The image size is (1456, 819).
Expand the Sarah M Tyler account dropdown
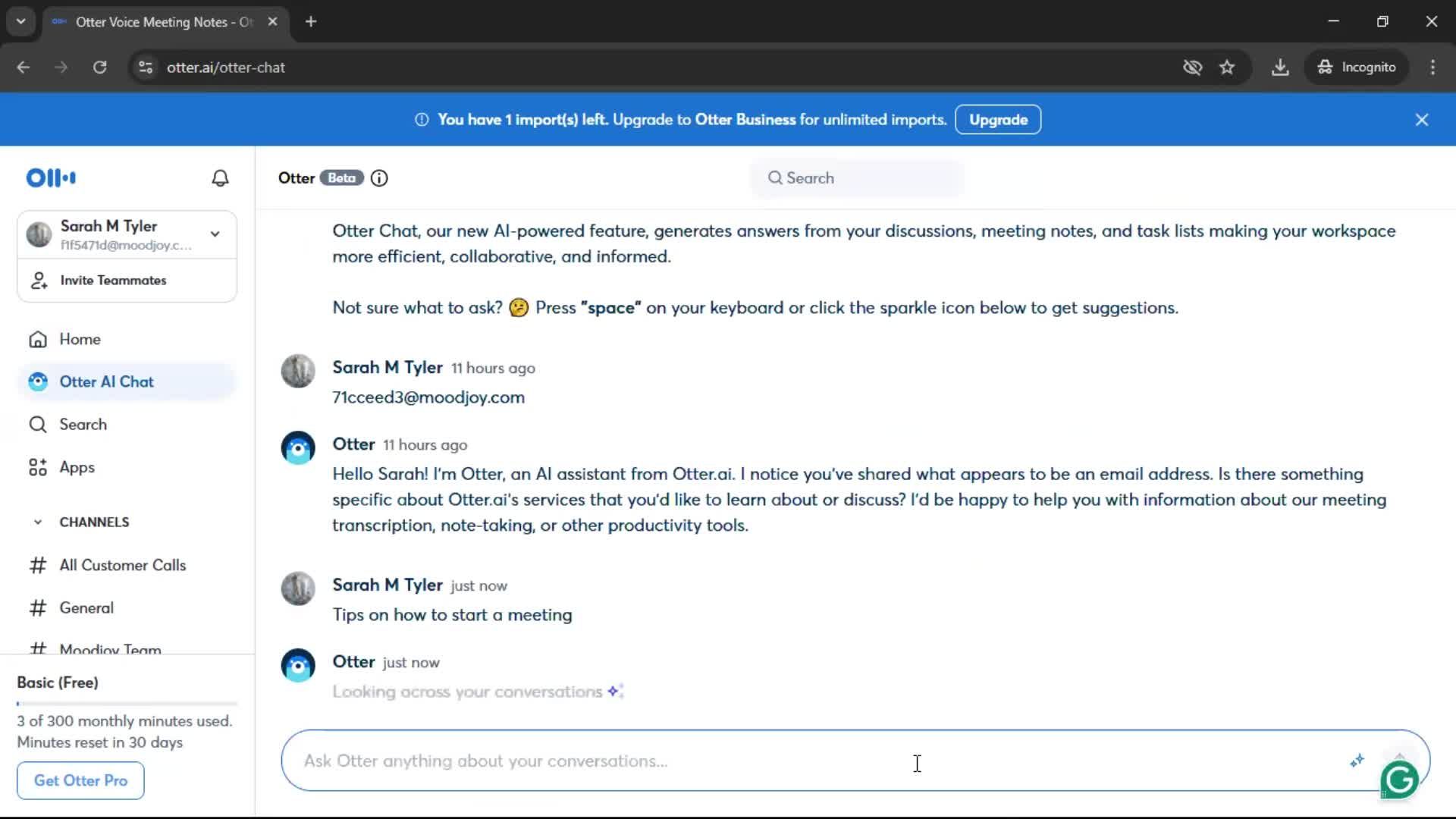point(215,234)
